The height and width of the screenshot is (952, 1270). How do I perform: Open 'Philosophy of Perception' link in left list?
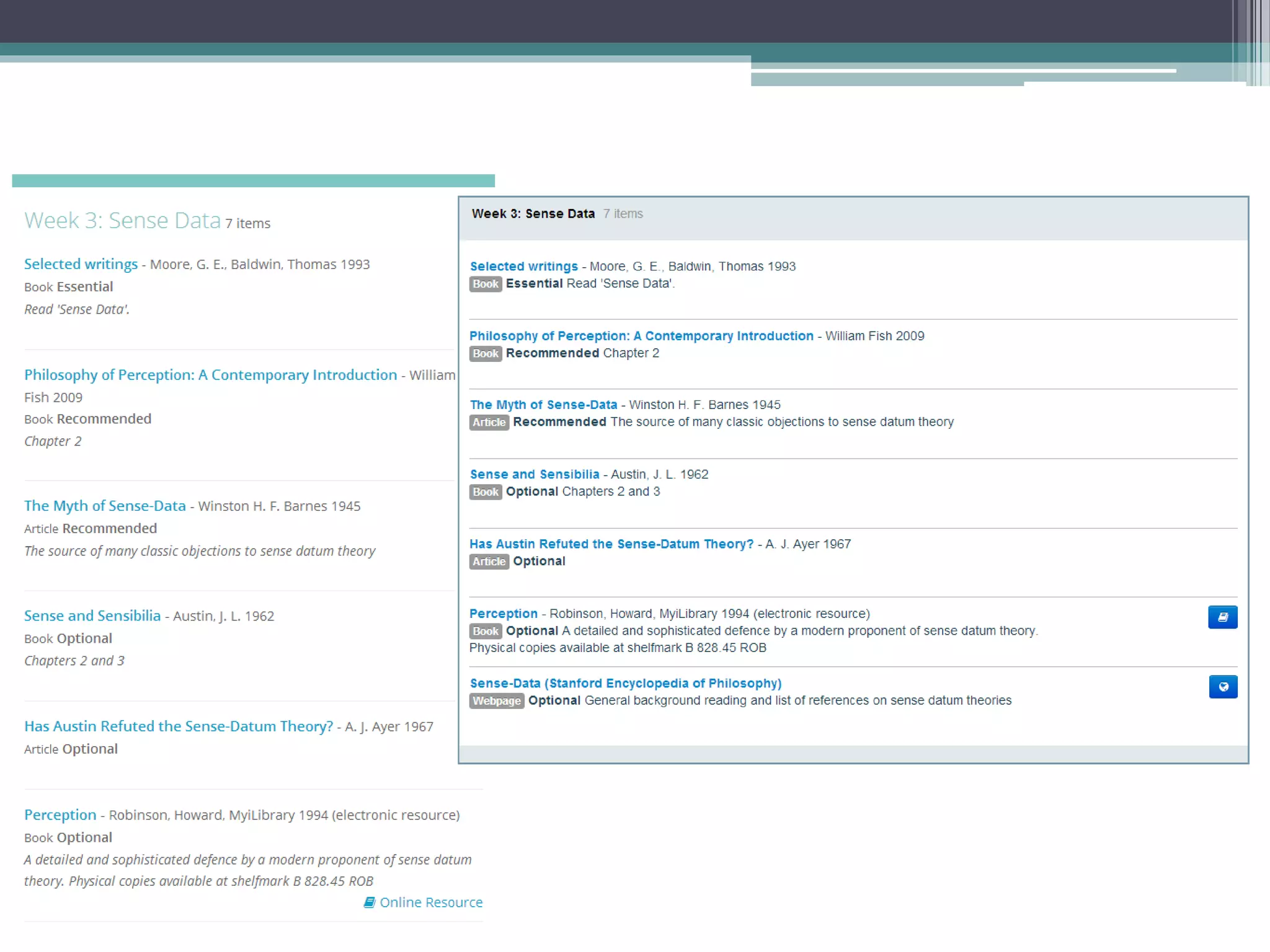click(x=210, y=375)
